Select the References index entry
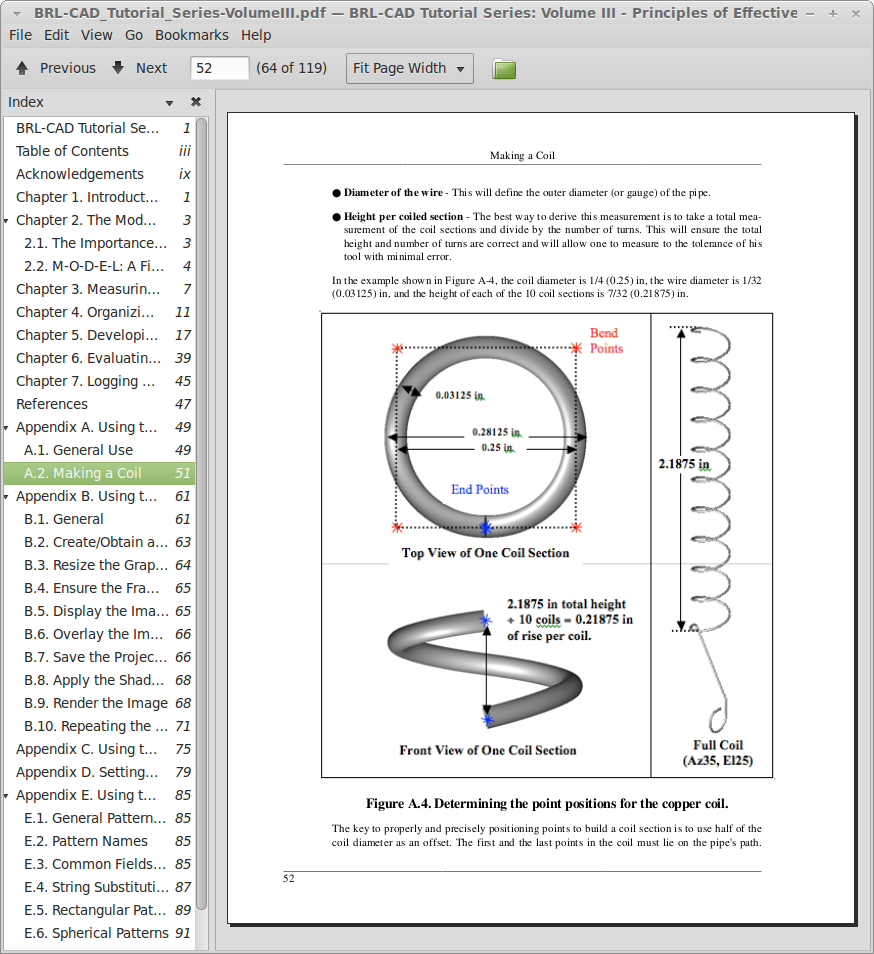This screenshot has width=874, height=954. pos(52,404)
